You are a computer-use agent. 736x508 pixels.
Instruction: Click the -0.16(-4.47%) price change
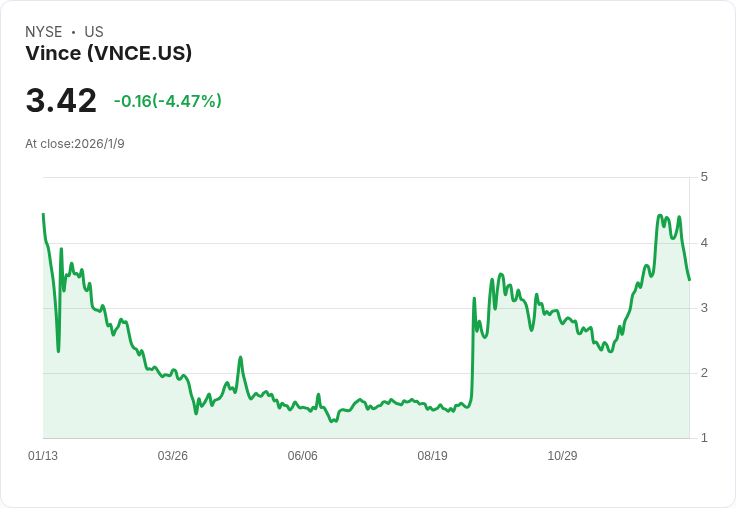click(168, 101)
